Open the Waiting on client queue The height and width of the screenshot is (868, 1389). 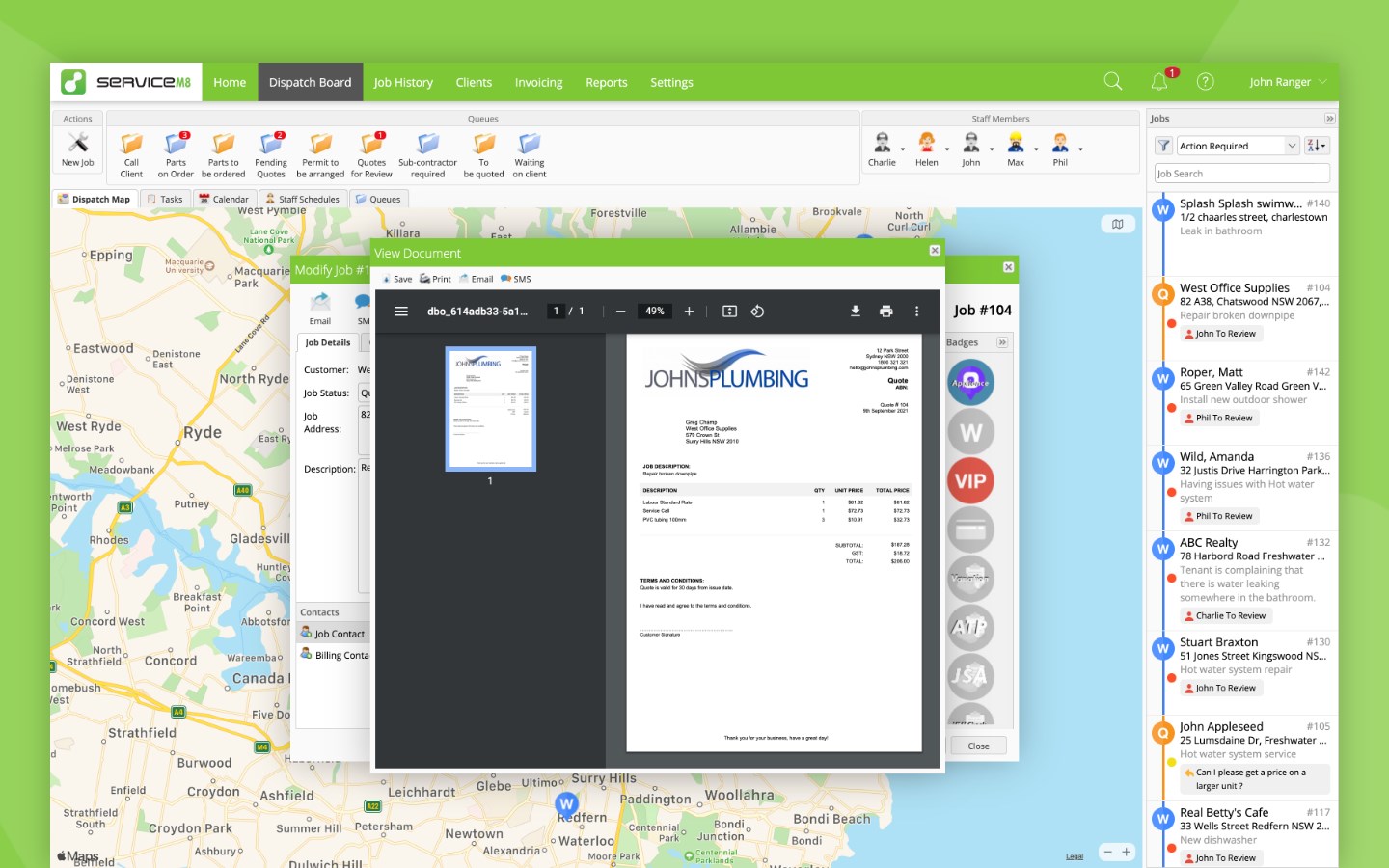[530, 154]
